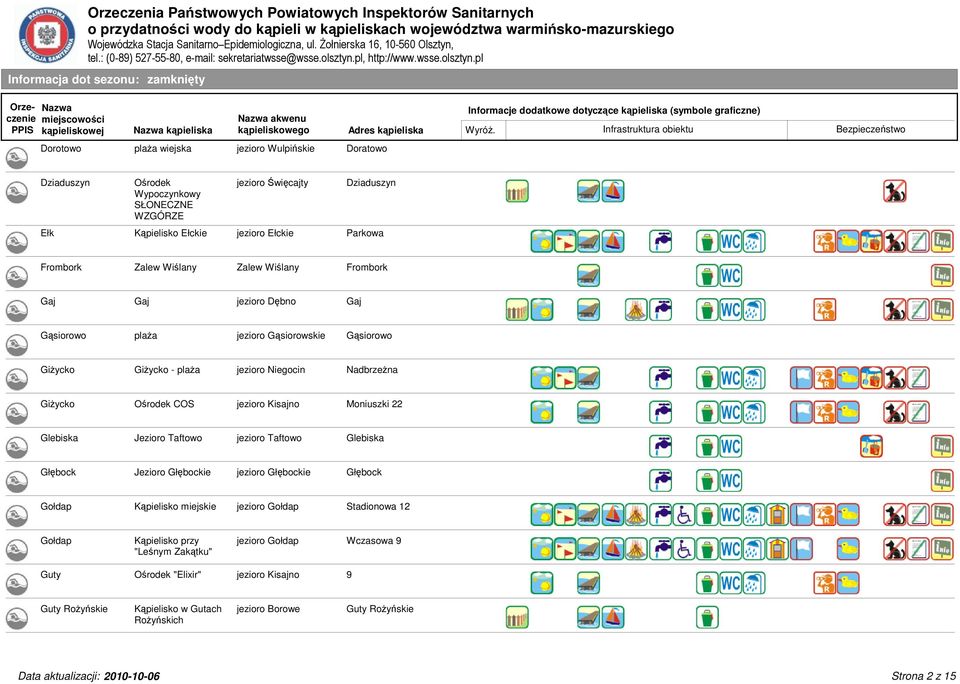
Task: Click the white flag icon in Nadbrzeżna row
Action: click(801, 378)
